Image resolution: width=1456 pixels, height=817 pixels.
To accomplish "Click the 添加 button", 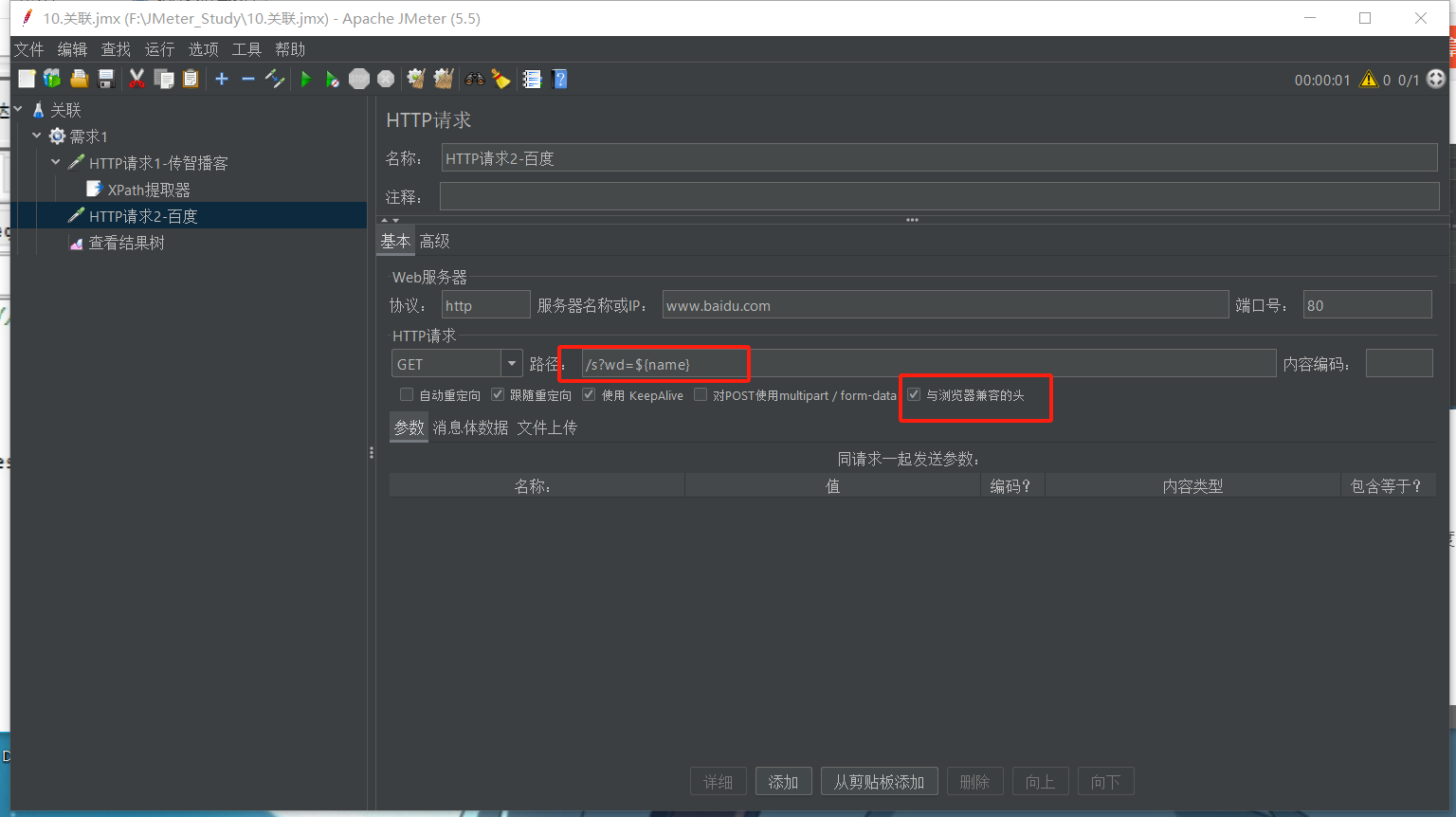I will [x=783, y=782].
